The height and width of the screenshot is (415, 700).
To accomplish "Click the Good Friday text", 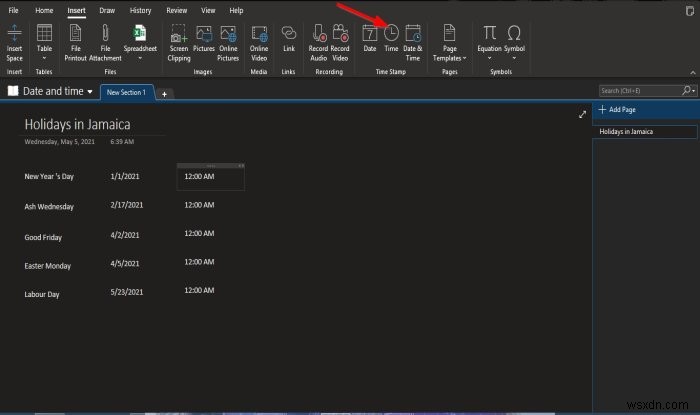I will tap(43, 237).
